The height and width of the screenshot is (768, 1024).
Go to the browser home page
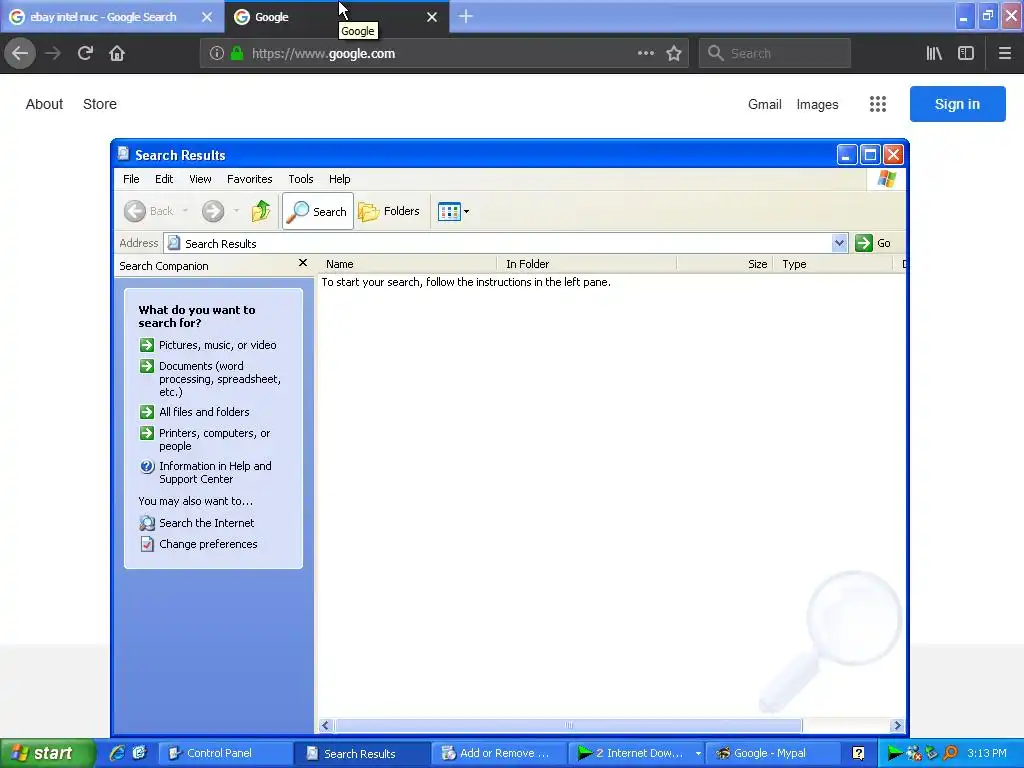[117, 53]
